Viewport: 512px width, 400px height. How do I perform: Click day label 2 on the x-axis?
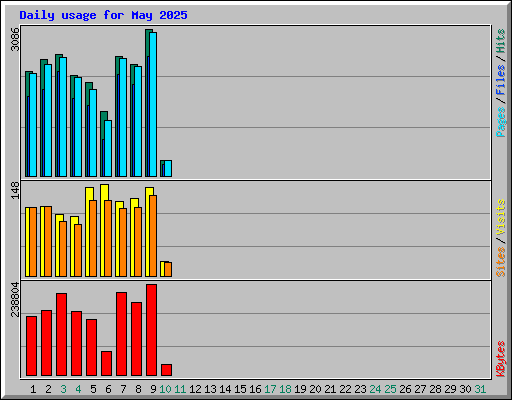48,389
